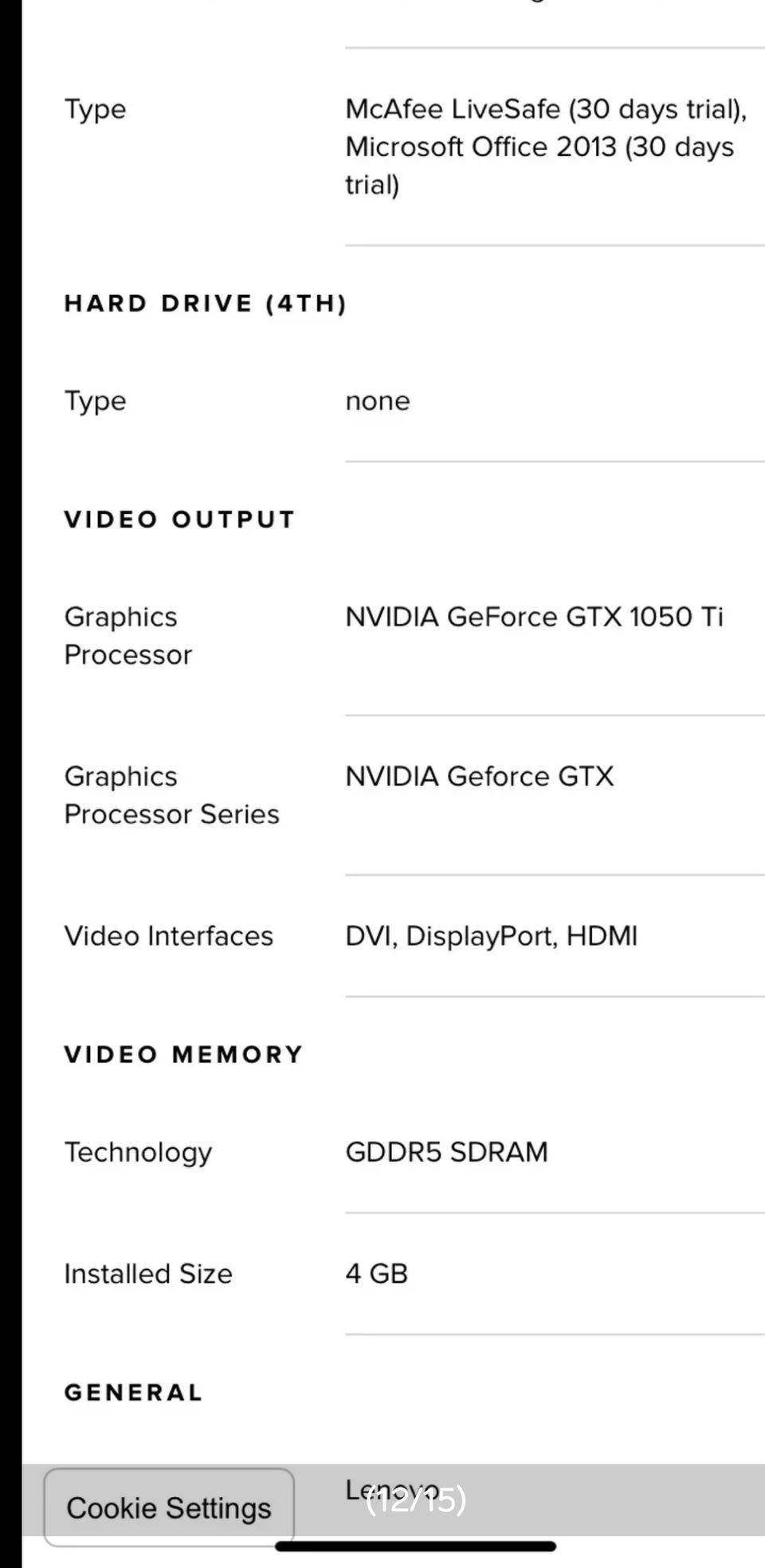765x1568 pixels.
Task: Tap the DVI, DisplayPort, HDMI value
Action: (x=492, y=935)
